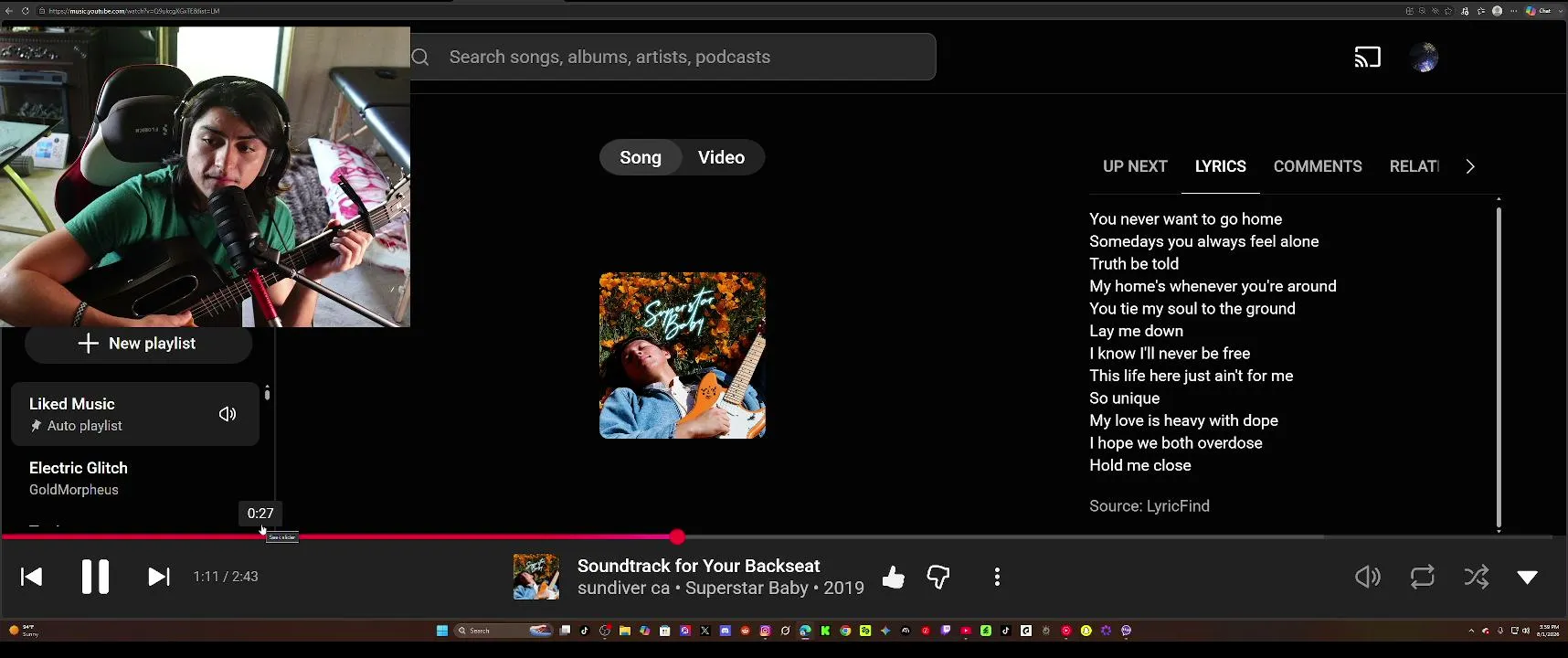Open Discord from the taskbar
The width and height of the screenshot is (1568, 658).
(x=726, y=631)
